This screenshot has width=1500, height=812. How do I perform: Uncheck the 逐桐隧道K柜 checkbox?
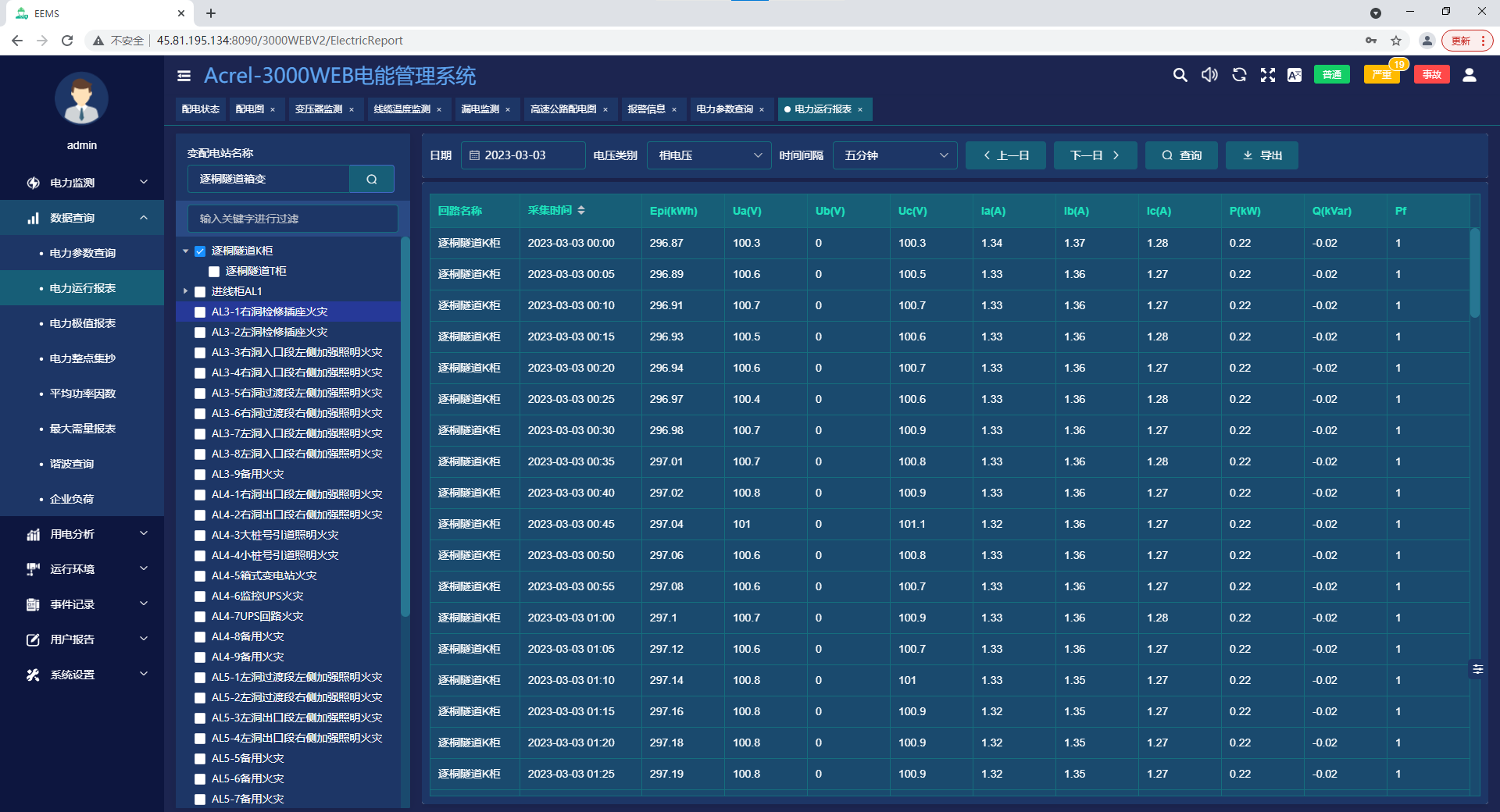point(200,251)
